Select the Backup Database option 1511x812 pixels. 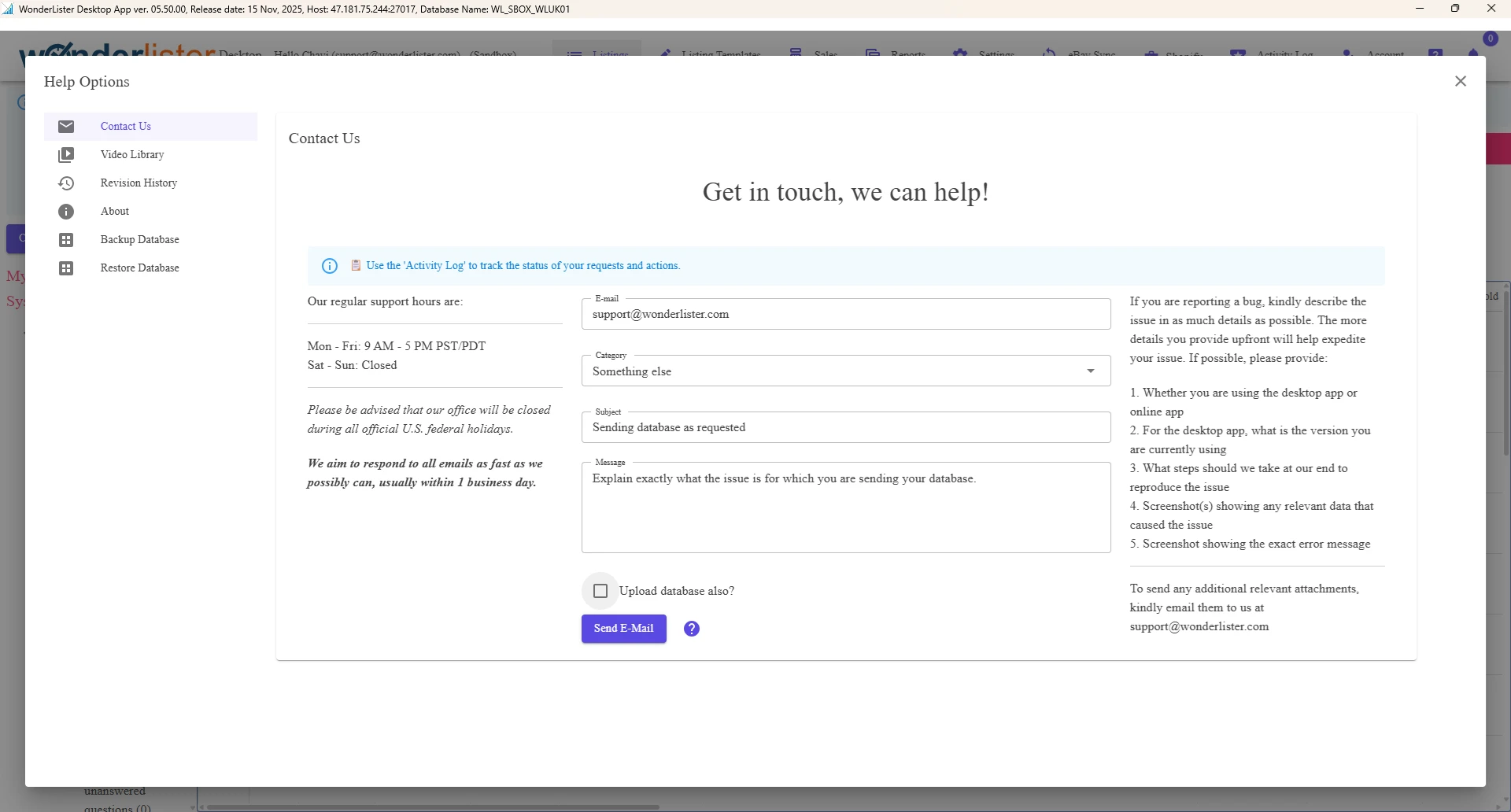[x=139, y=239]
